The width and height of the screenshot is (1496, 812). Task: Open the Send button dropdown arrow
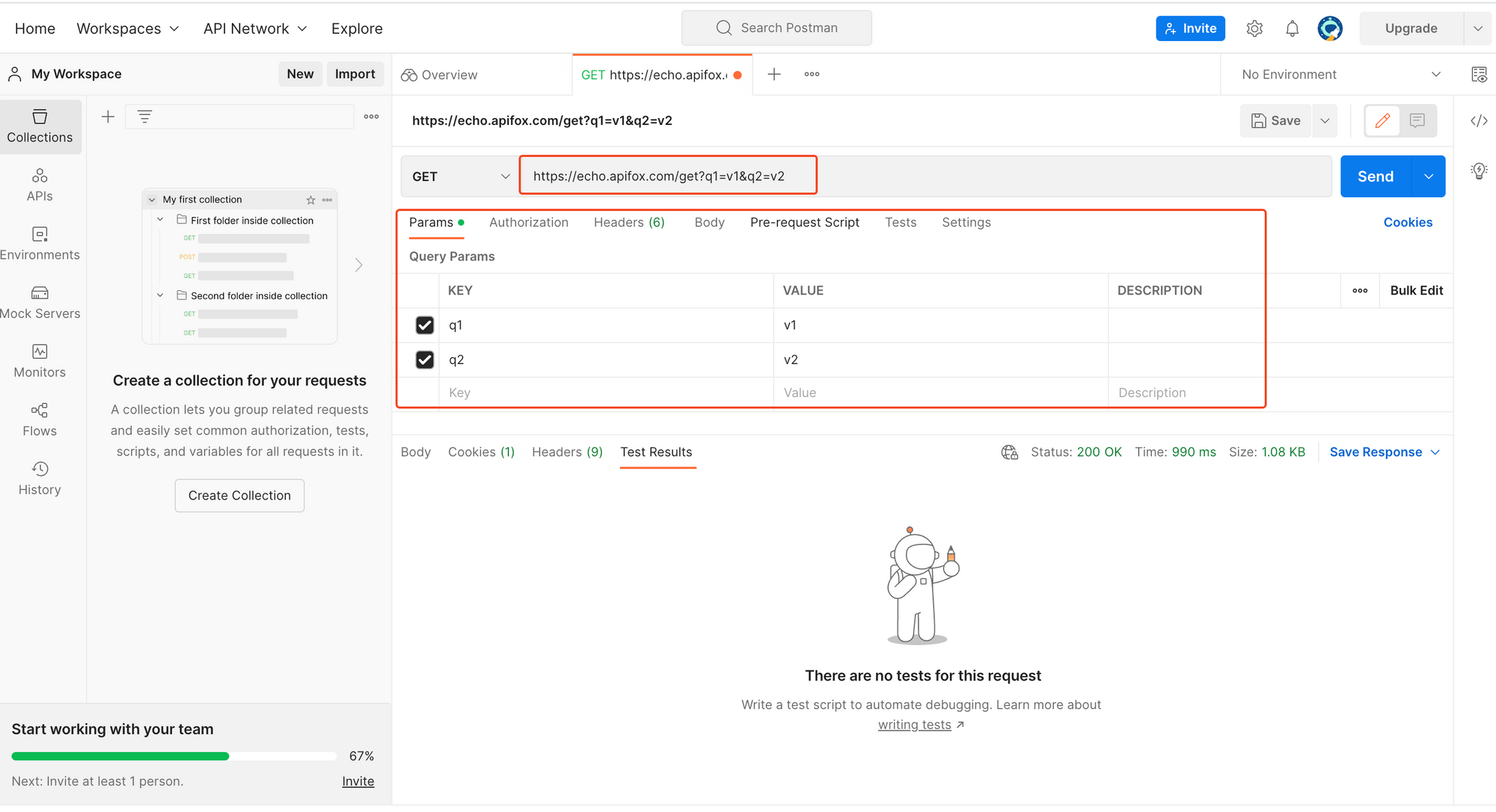tap(1428, 176)
